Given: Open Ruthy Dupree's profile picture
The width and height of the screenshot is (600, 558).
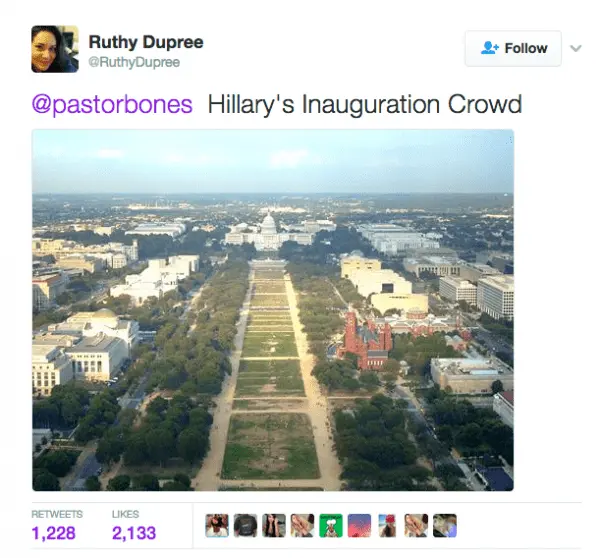Looking at the screenshot, I should tap(55, 49).
